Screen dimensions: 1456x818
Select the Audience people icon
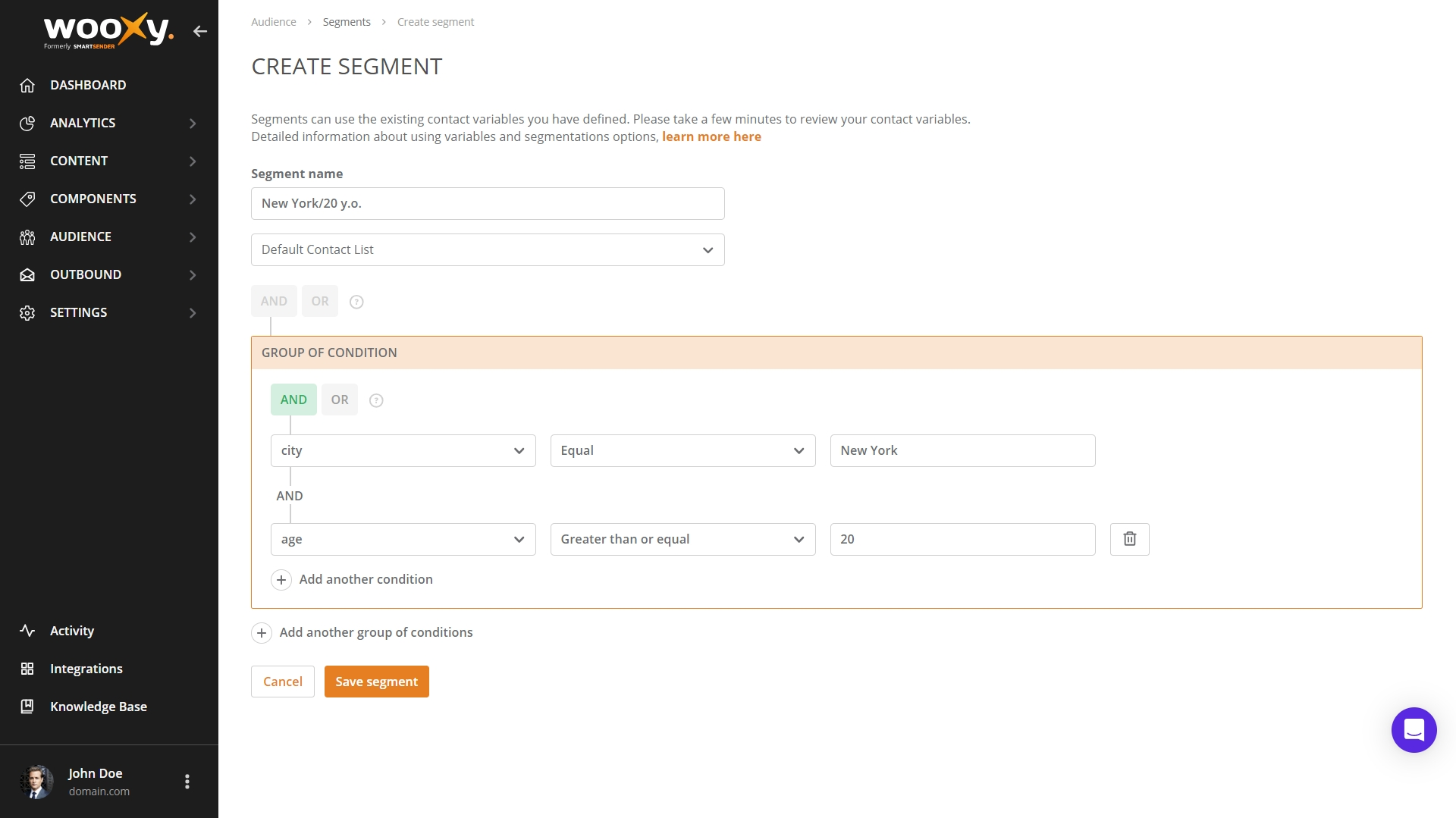[x=28, y=237]
